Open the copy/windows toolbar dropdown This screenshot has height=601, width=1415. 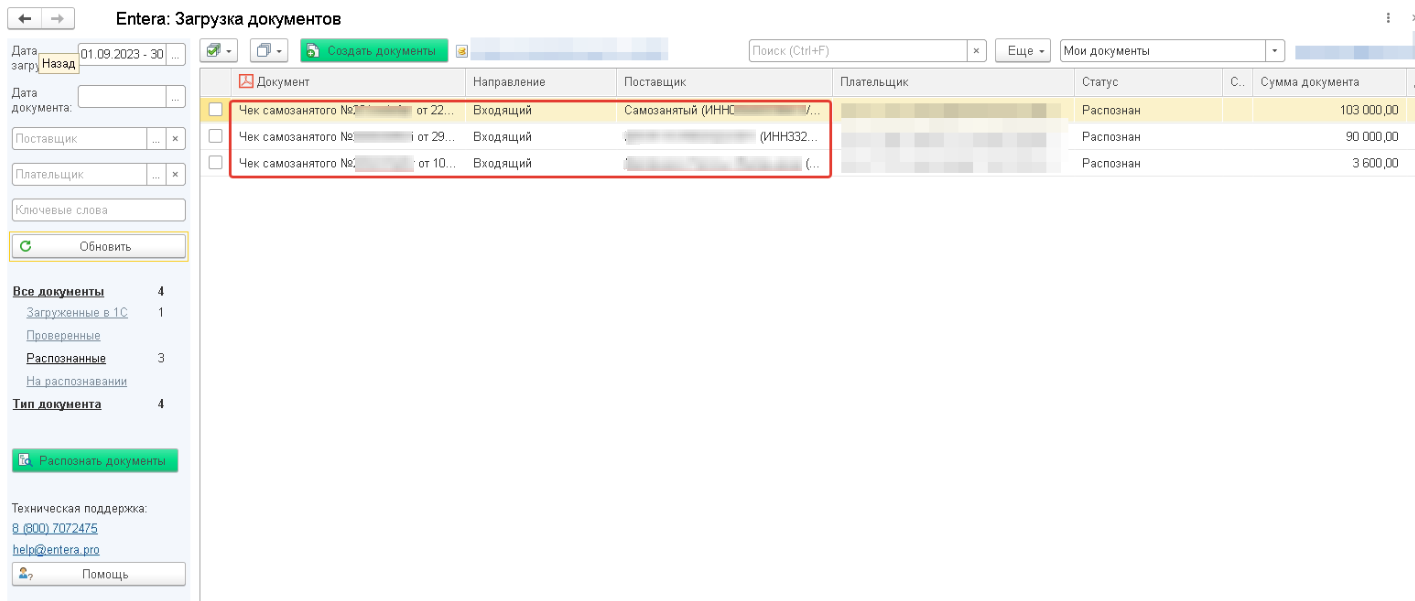click(268, 50)
